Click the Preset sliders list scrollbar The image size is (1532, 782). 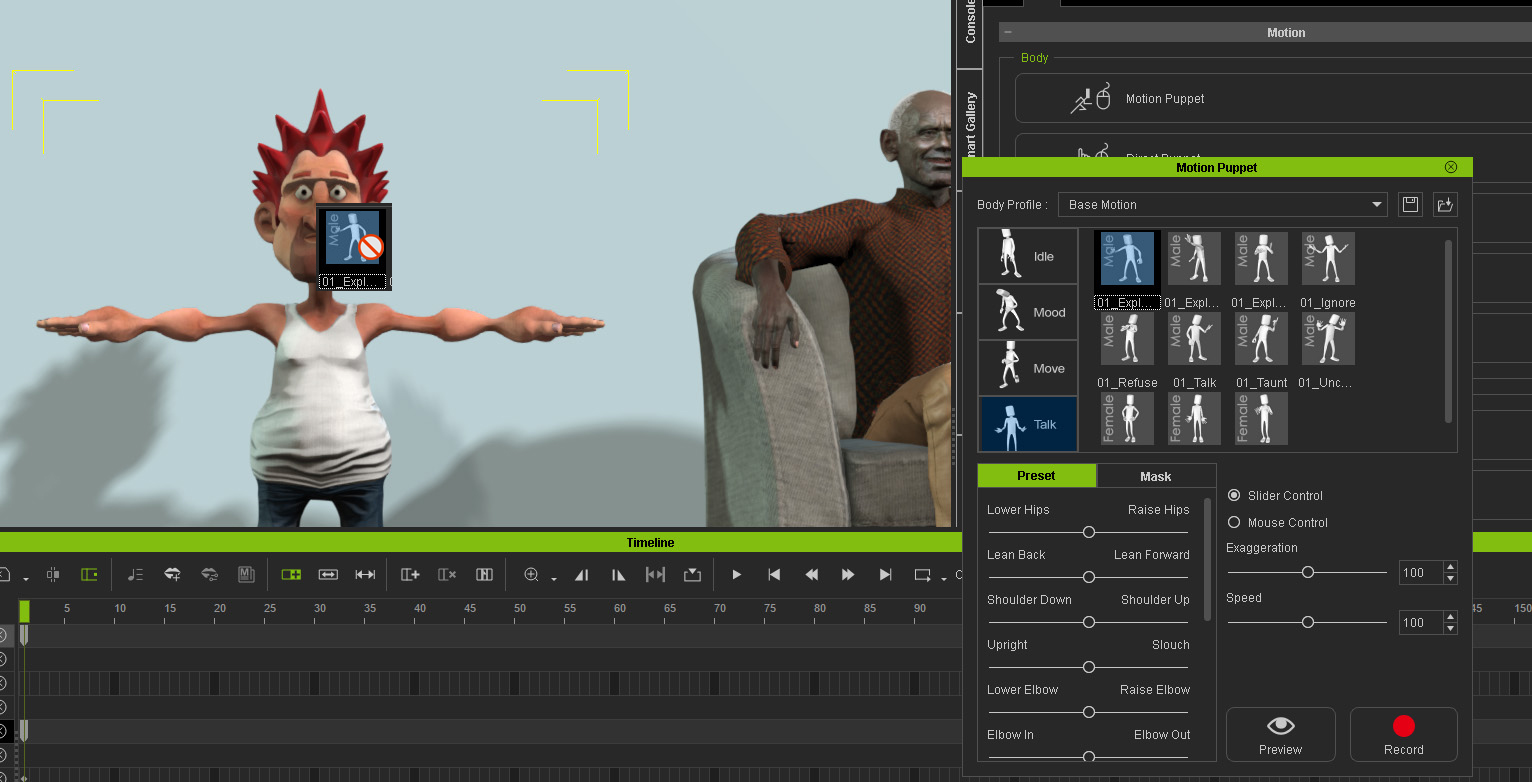pyautogui.click(x=1207, y=560)
